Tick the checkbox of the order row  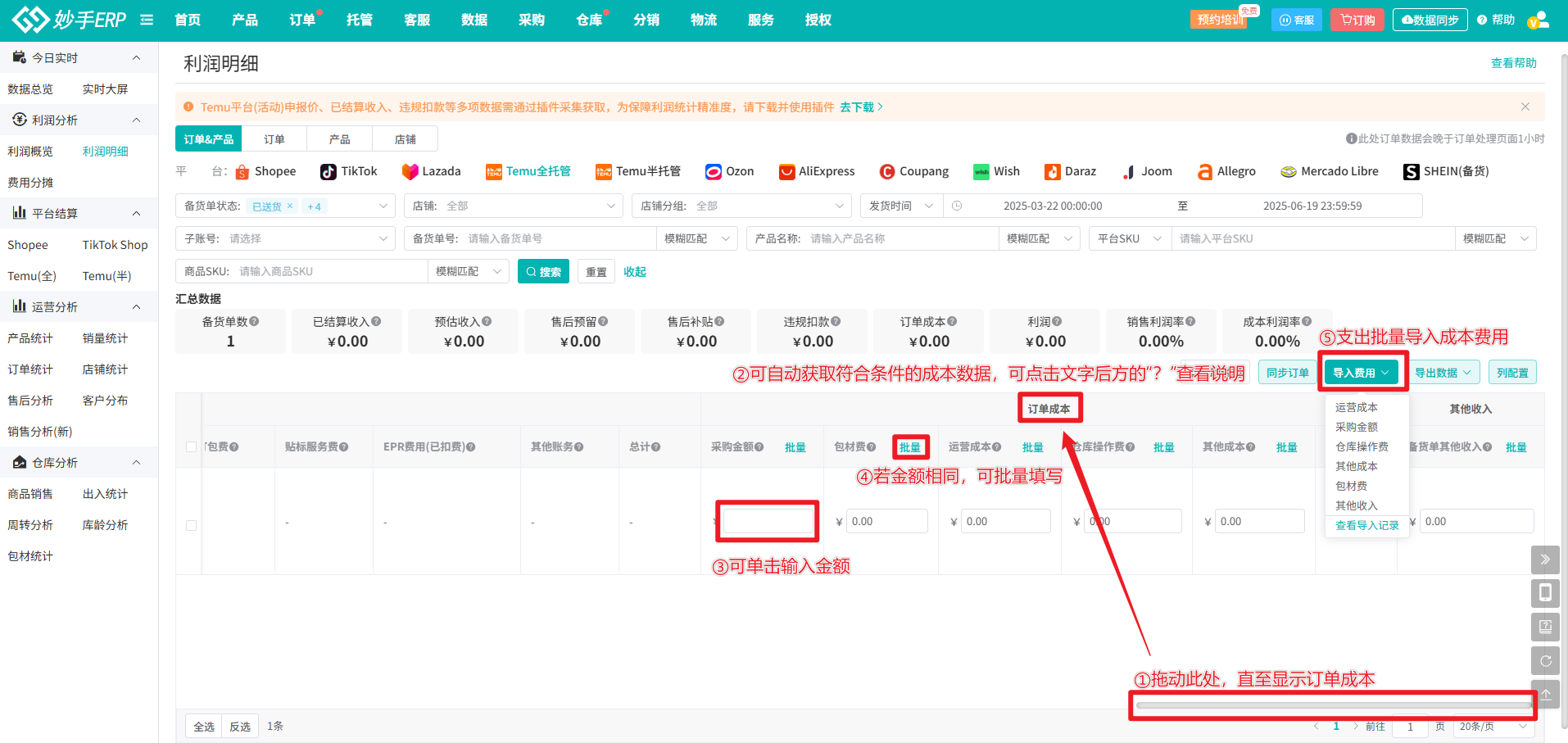pyautogui.click(x=191, y=525)
